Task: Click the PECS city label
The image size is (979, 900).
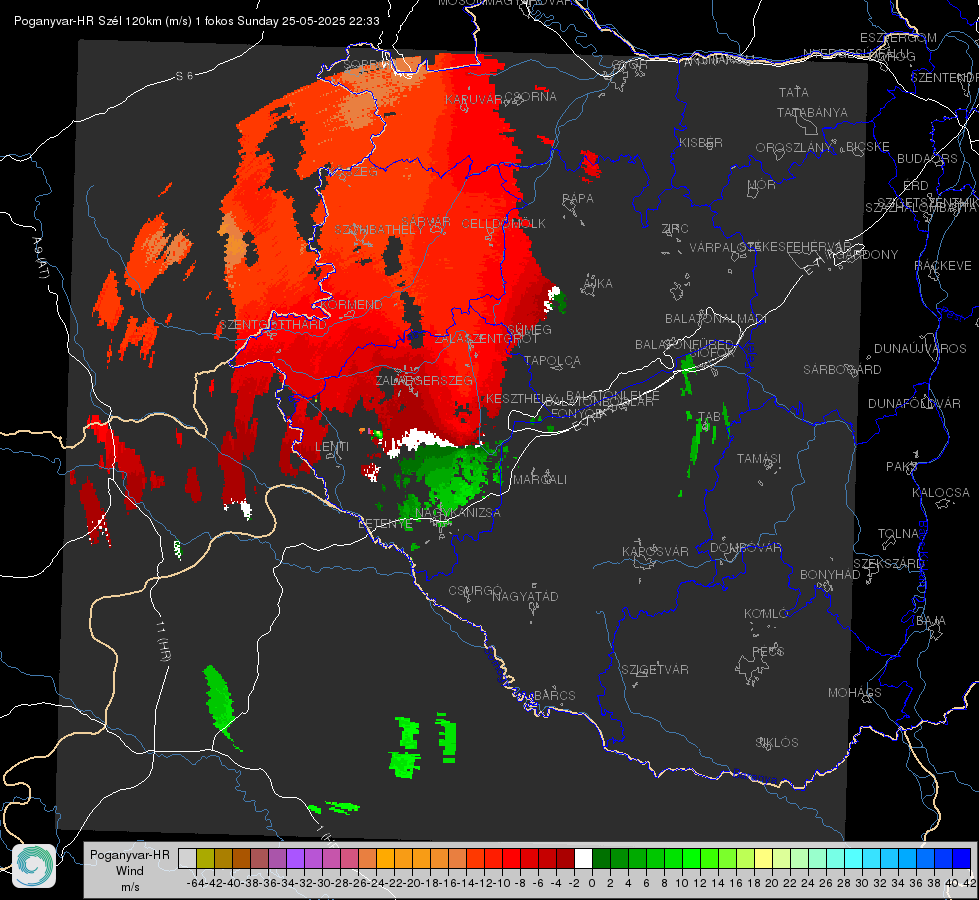Action: coord(768,651)
